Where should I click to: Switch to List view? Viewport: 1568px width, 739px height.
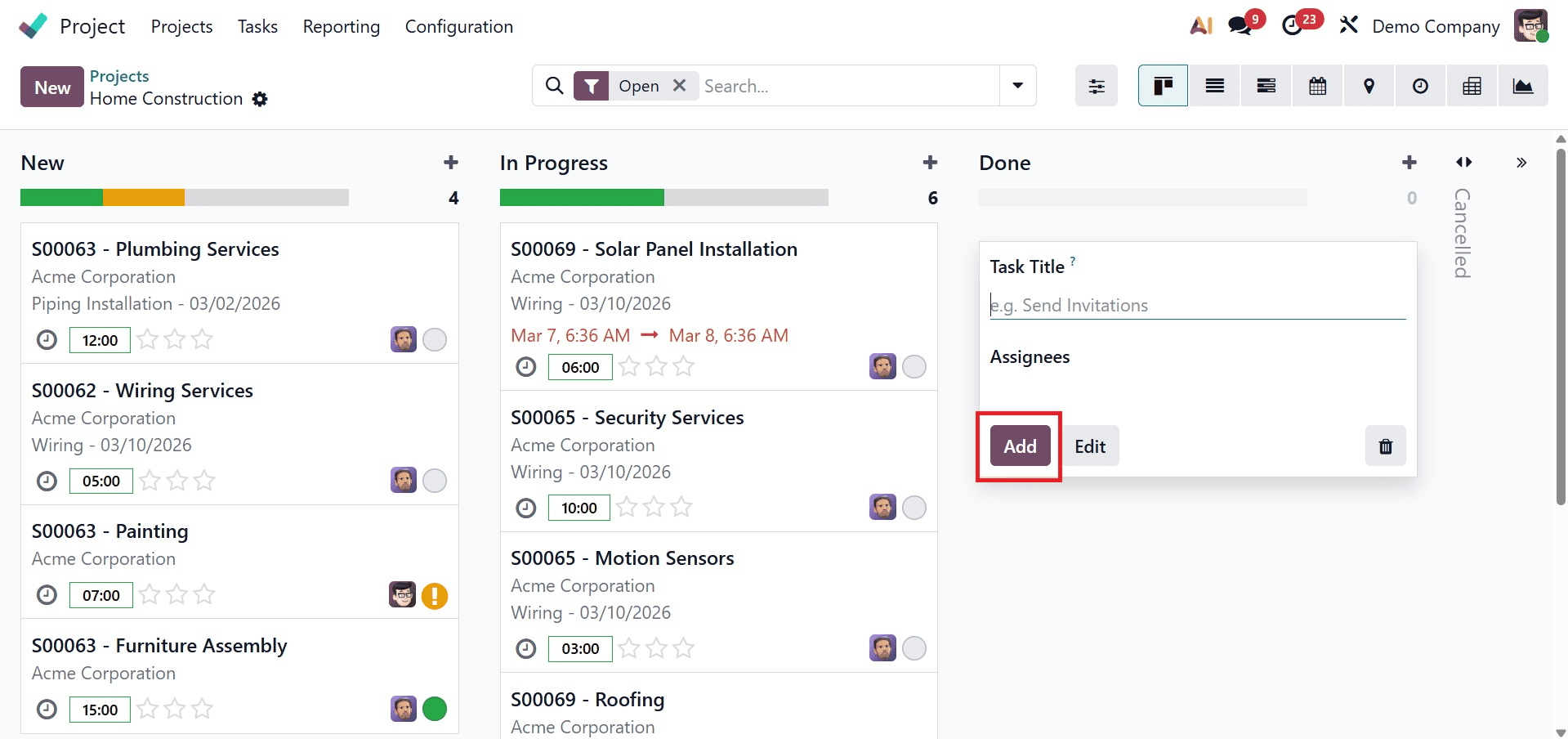click(x=1214, y=85)
